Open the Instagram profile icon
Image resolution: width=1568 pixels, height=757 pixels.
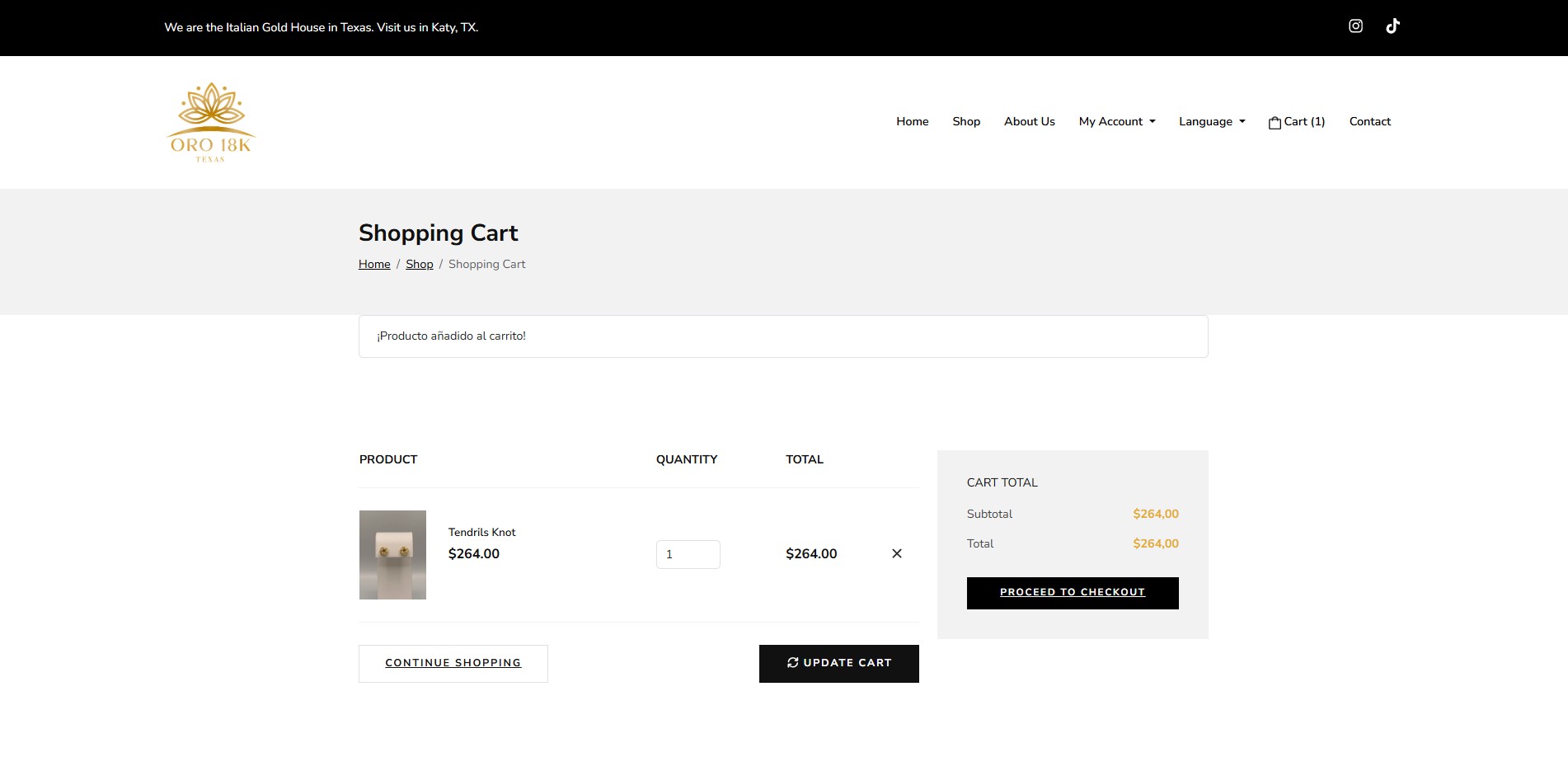coord(1355,26)
